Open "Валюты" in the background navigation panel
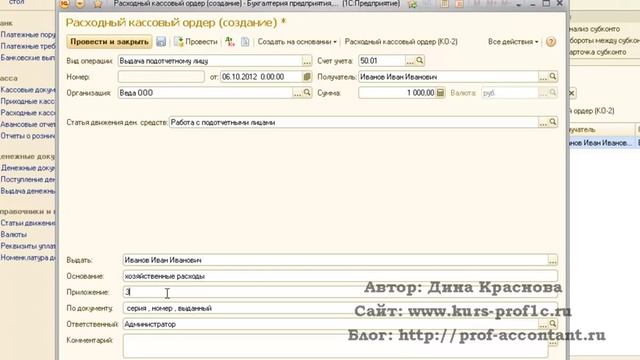This screenshot has width=640, height=360. tap(13, 235)
